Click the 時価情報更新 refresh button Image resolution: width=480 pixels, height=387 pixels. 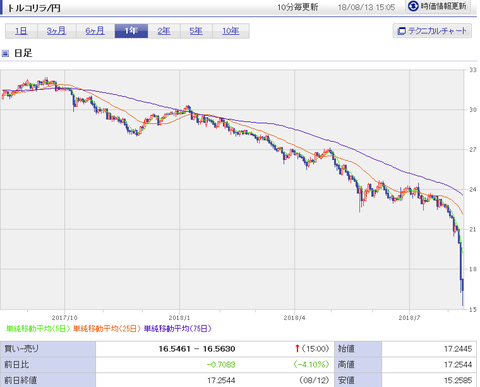438,6
